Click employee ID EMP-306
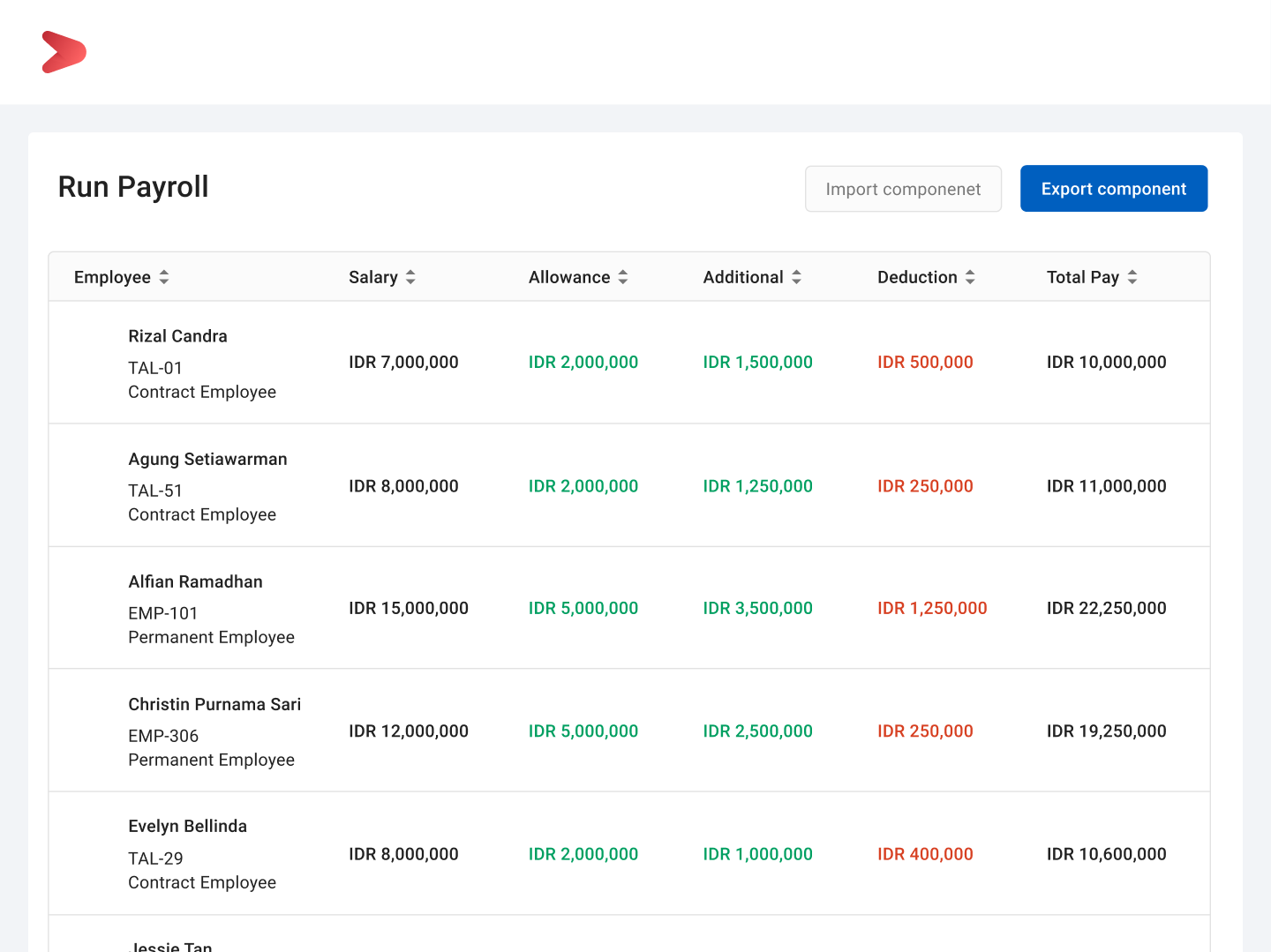 click(163, 736)
